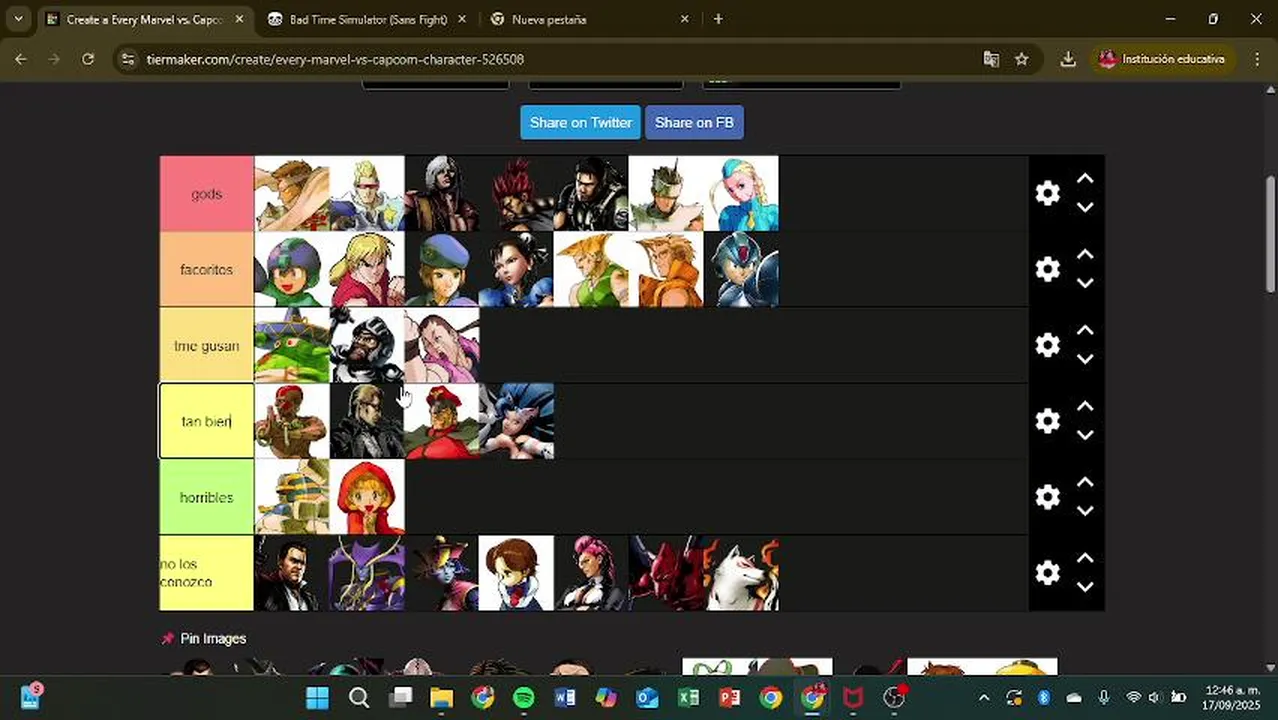Move the facoritos tier down
Screen dimensions: 1278x720
tap(1085, 283)
